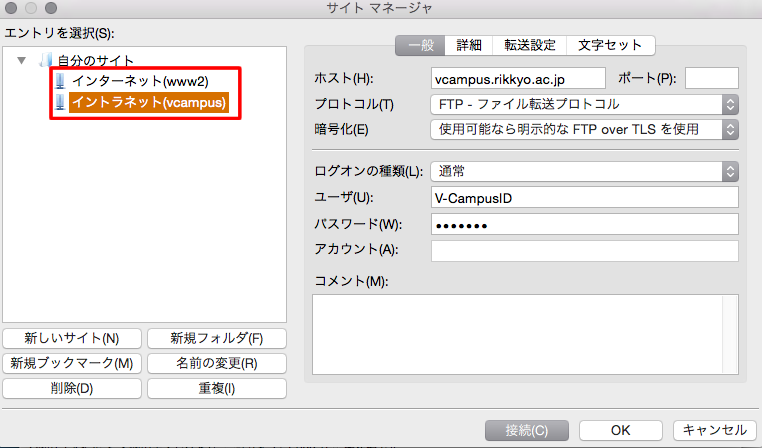The height and width of the screenshot is (448, 762).
Task: Click the 自分のサイト folder icon
Action: 46,60
